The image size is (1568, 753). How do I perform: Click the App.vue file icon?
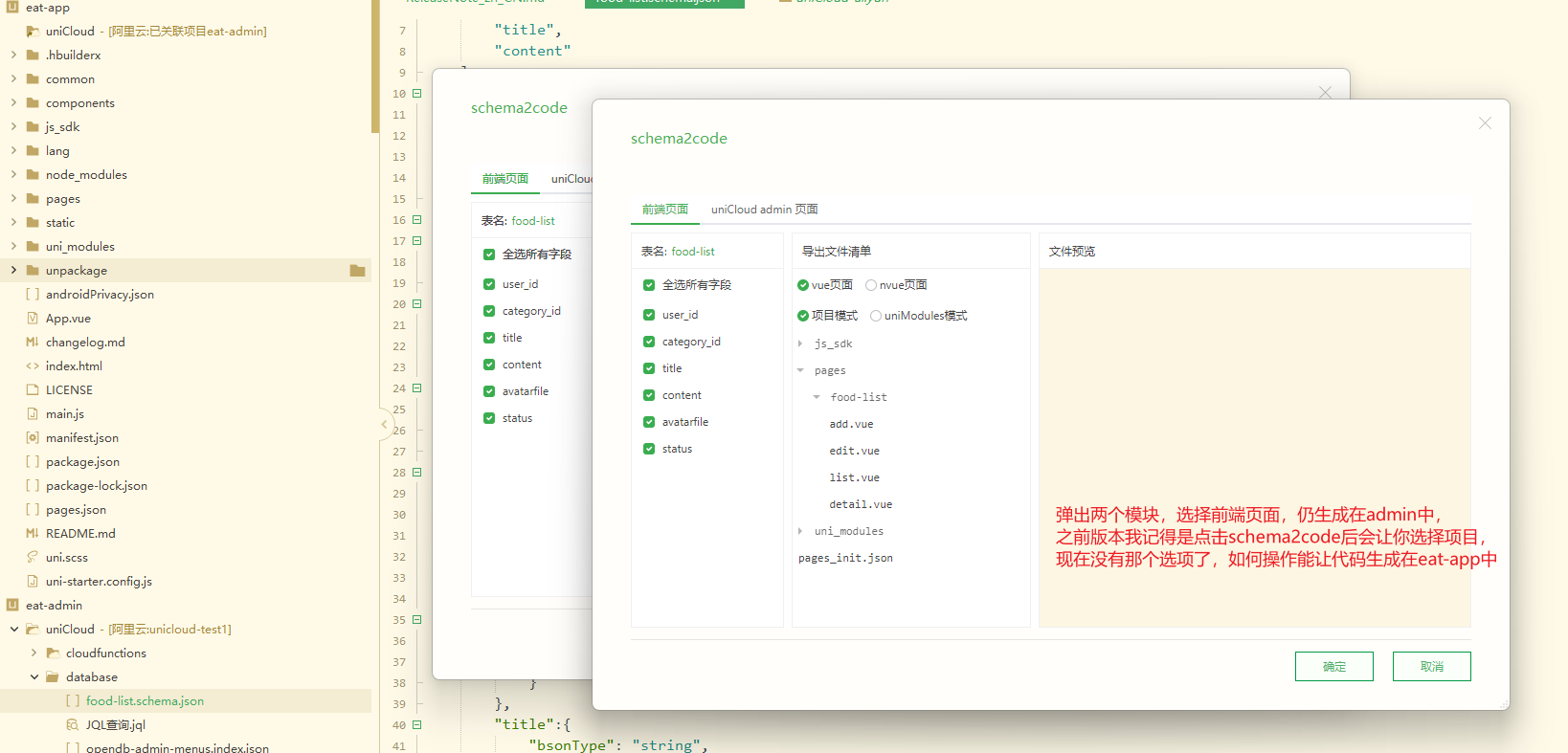(33, 319)
